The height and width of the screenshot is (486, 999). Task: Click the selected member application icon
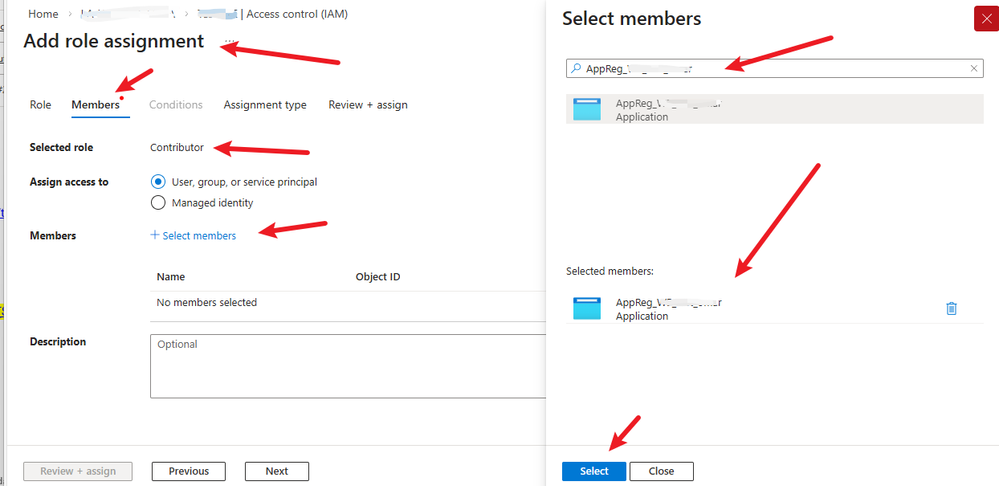[x=587, y=308]
